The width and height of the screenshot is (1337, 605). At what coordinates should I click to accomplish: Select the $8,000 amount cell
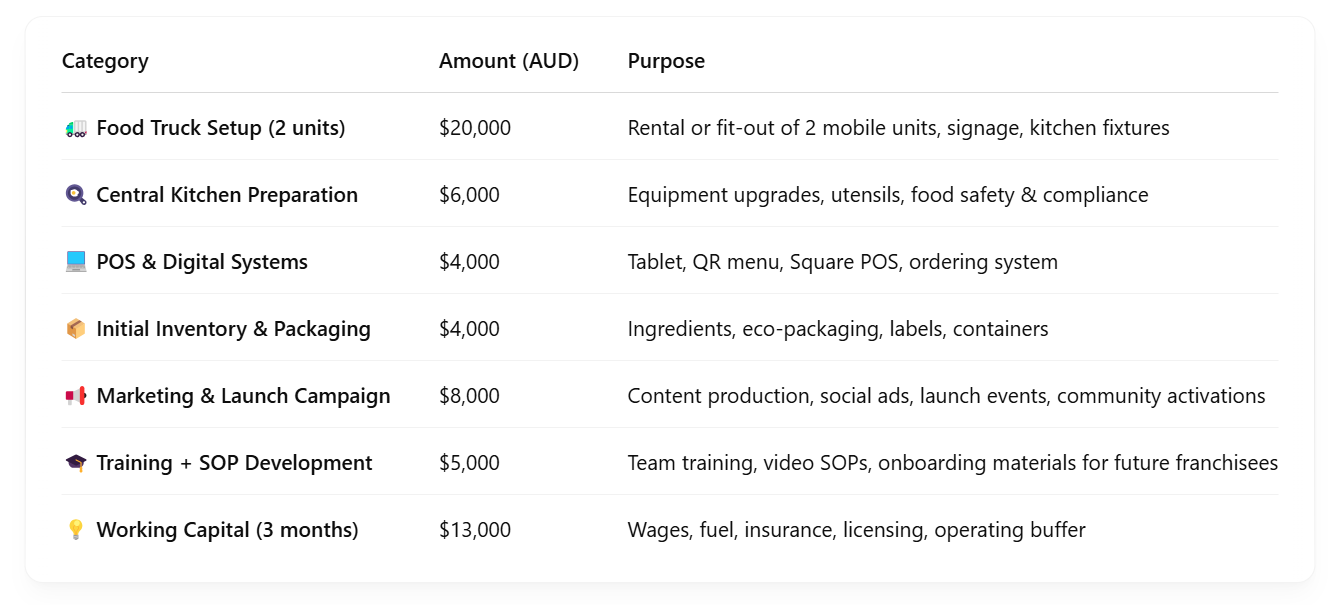pyautogui.click(x=469, y=396)
